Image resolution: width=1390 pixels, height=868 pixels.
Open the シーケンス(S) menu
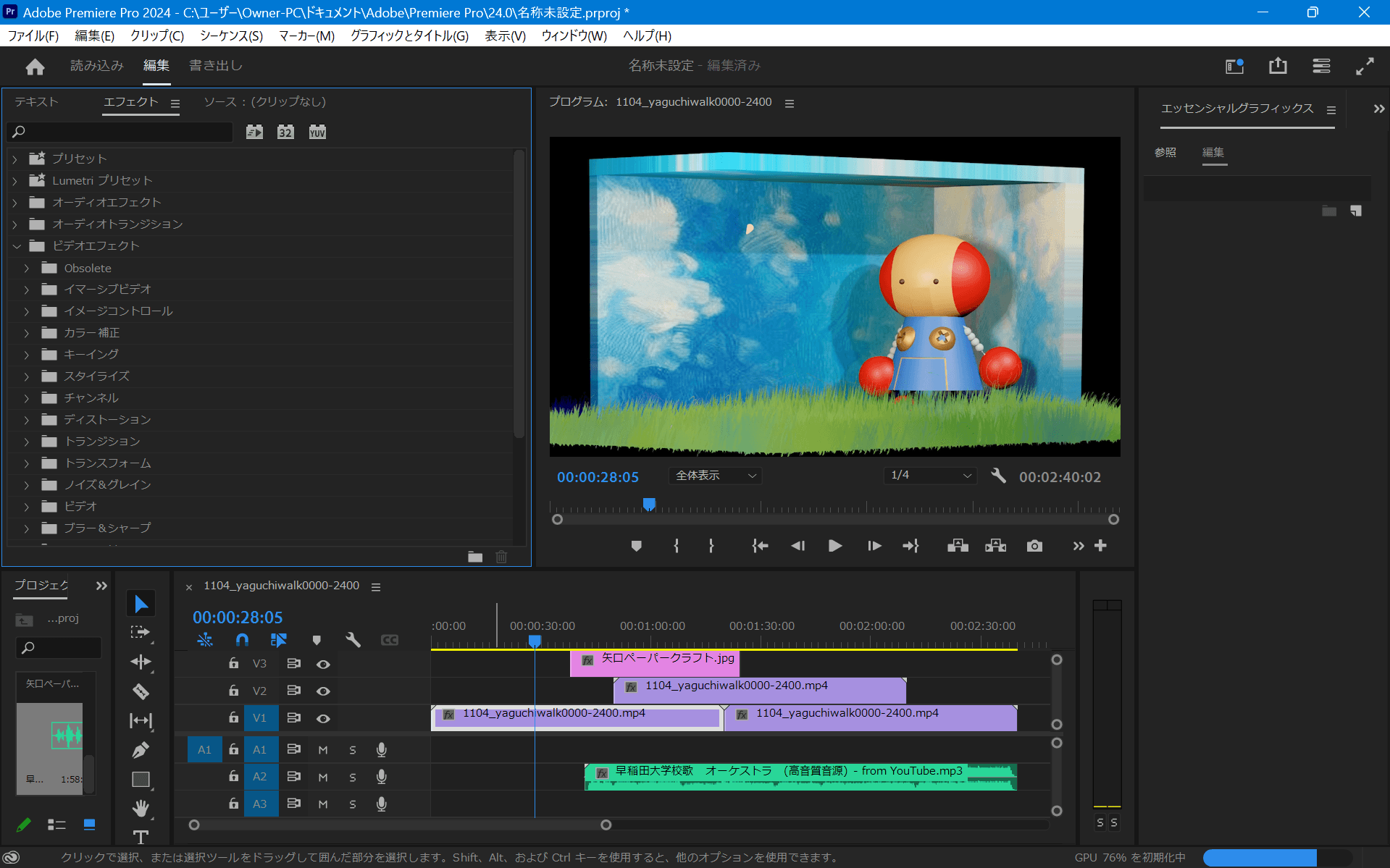tap(231, 35)
